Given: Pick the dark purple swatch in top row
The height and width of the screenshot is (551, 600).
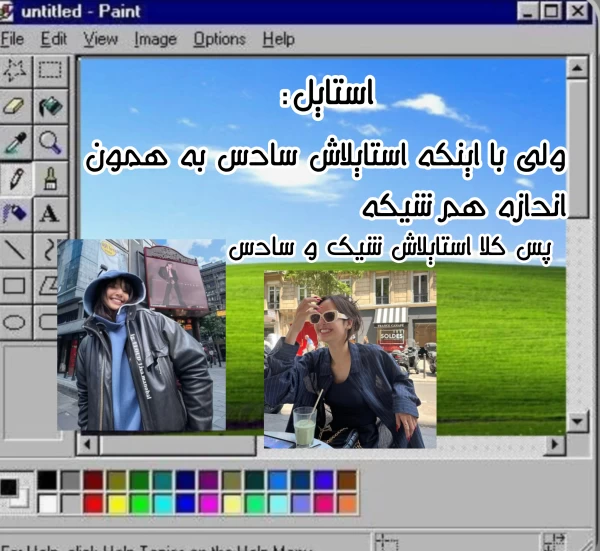Looking at the screenshot, I should click(x=208, y=480).
